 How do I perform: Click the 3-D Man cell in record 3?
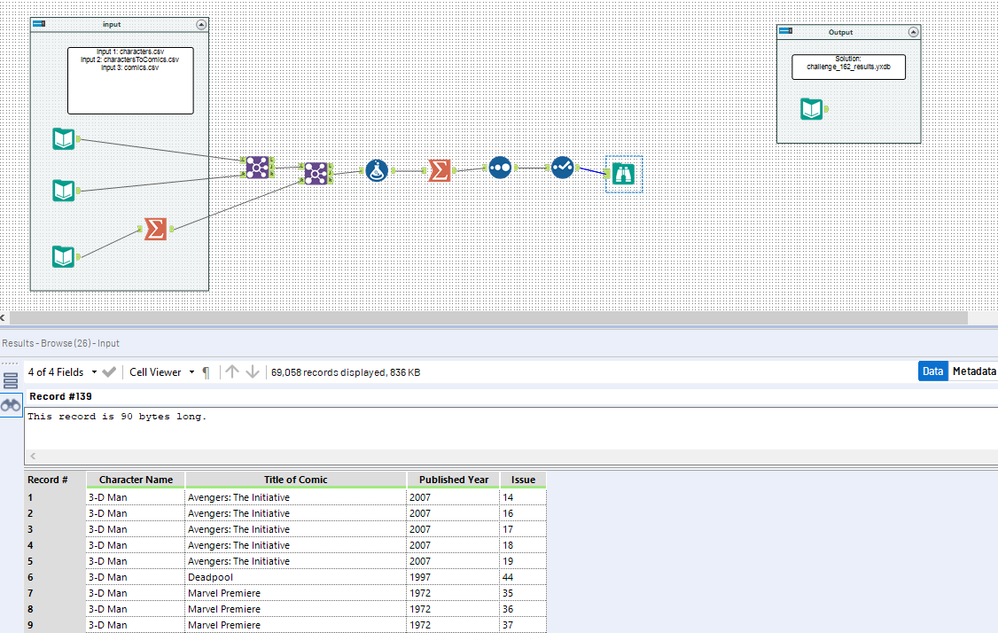[x=136, y=529]
